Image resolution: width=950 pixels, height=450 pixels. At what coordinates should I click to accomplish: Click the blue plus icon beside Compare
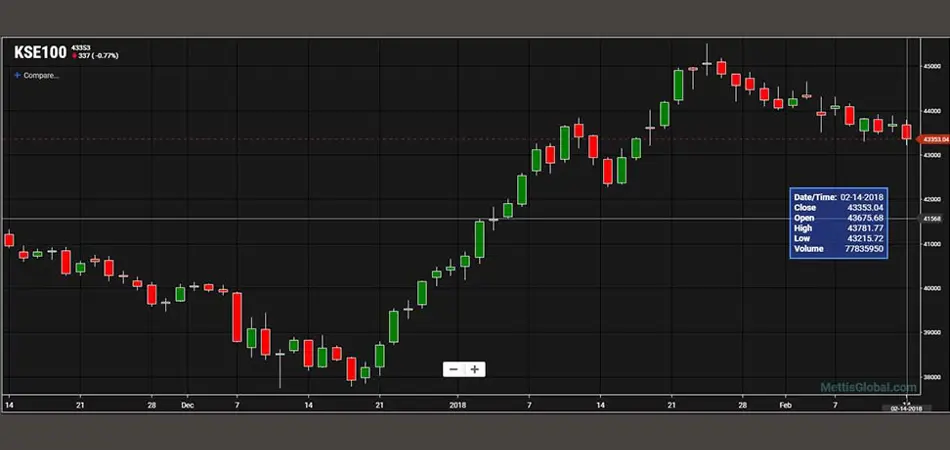[x=17, y=75]
